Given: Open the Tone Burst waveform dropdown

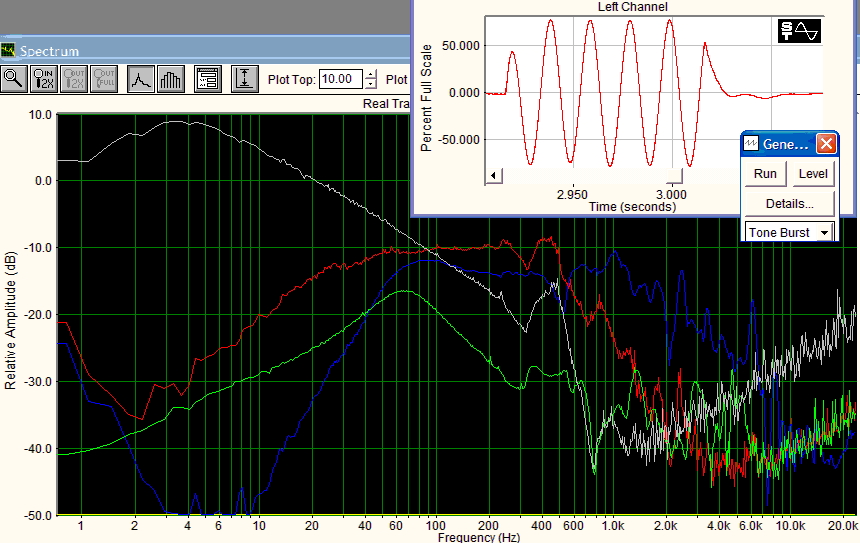Looking at the screenshot, I should pos(824,233).
